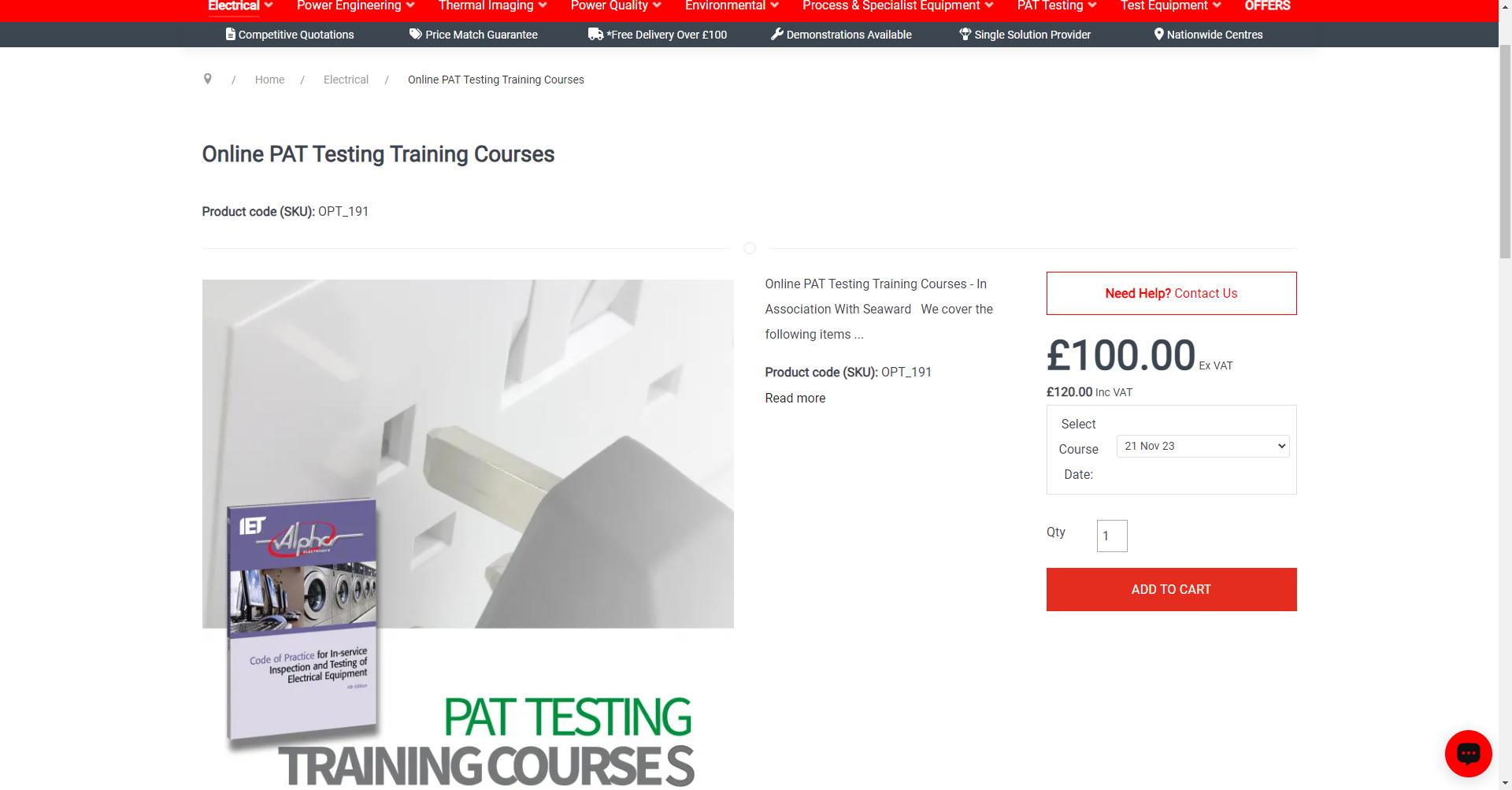Open the live chat bubble icon
1512x790 pixels.
click(1468, 754)
